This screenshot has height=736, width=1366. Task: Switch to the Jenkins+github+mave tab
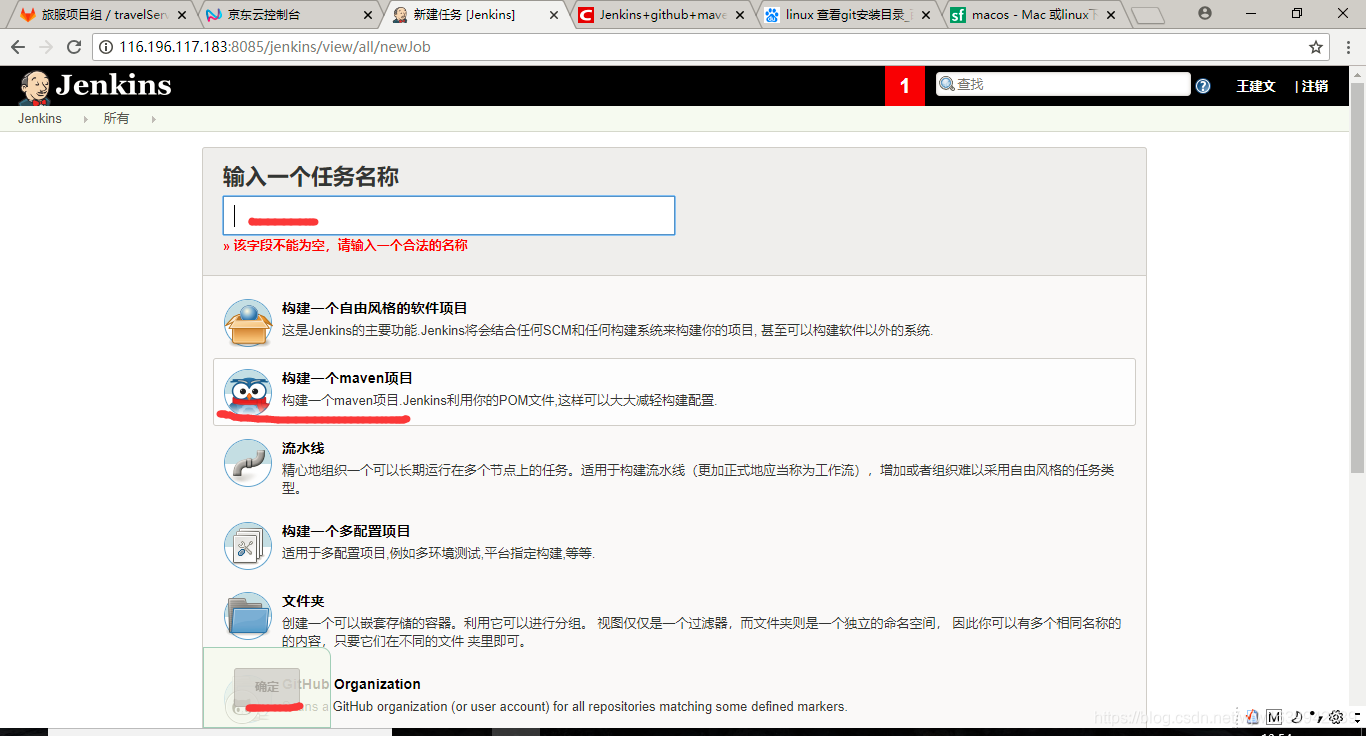tap(660, 15)
